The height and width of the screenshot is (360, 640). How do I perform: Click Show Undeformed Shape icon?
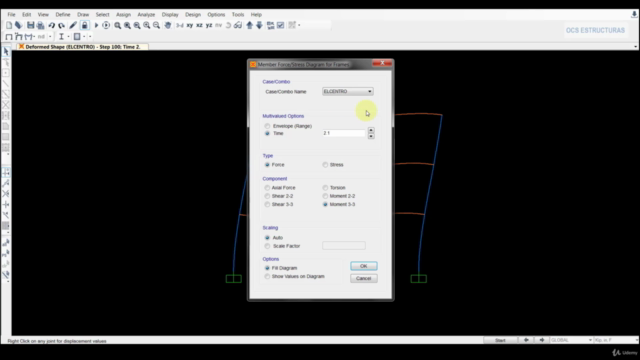pos(9,37)
